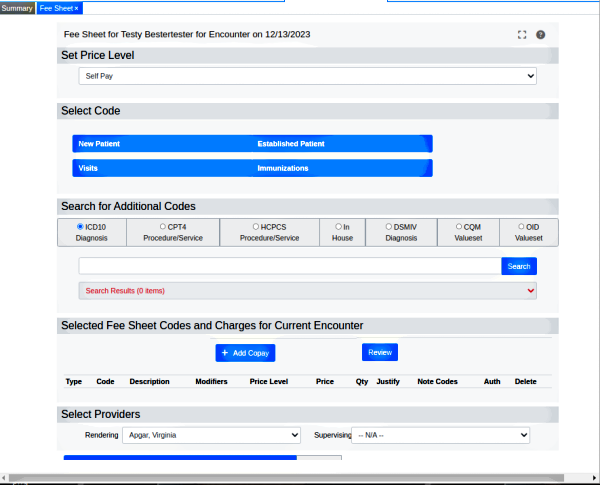Click the code search text field
600x485 pixels.
pos(289,266)
